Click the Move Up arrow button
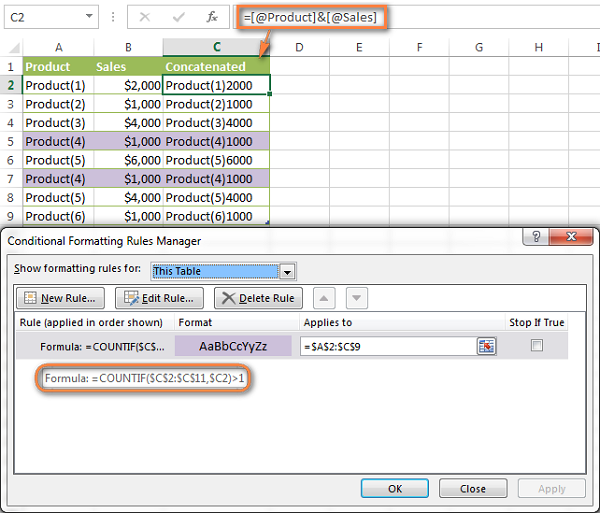Viewport: 600px width, 513px height. coord(324,298)
